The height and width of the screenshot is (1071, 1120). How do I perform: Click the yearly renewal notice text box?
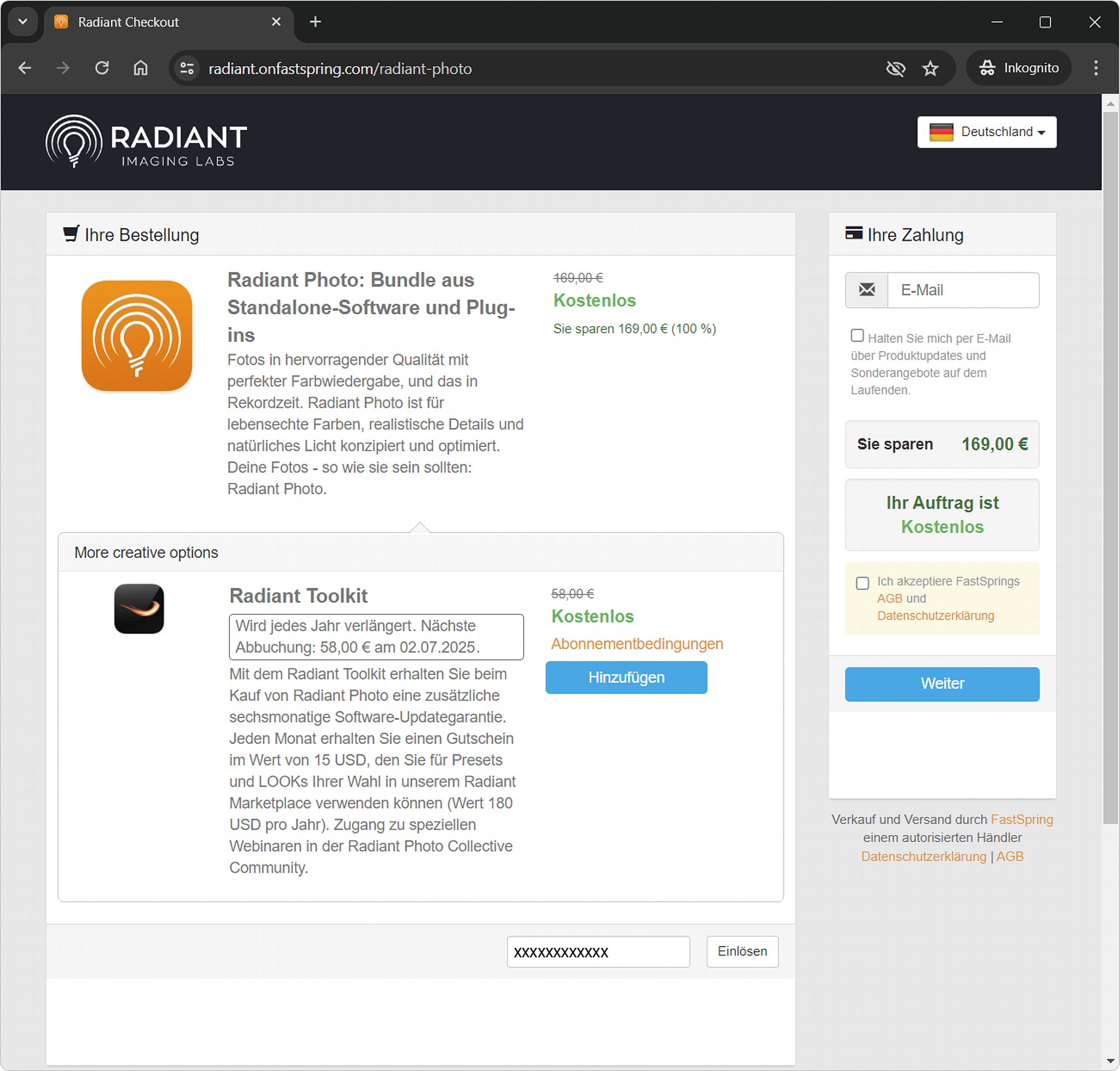click(376, 636)
